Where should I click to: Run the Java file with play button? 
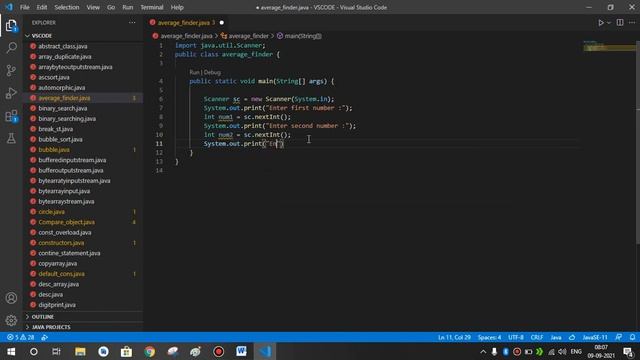pyautogui.click(x=601, y=23)
